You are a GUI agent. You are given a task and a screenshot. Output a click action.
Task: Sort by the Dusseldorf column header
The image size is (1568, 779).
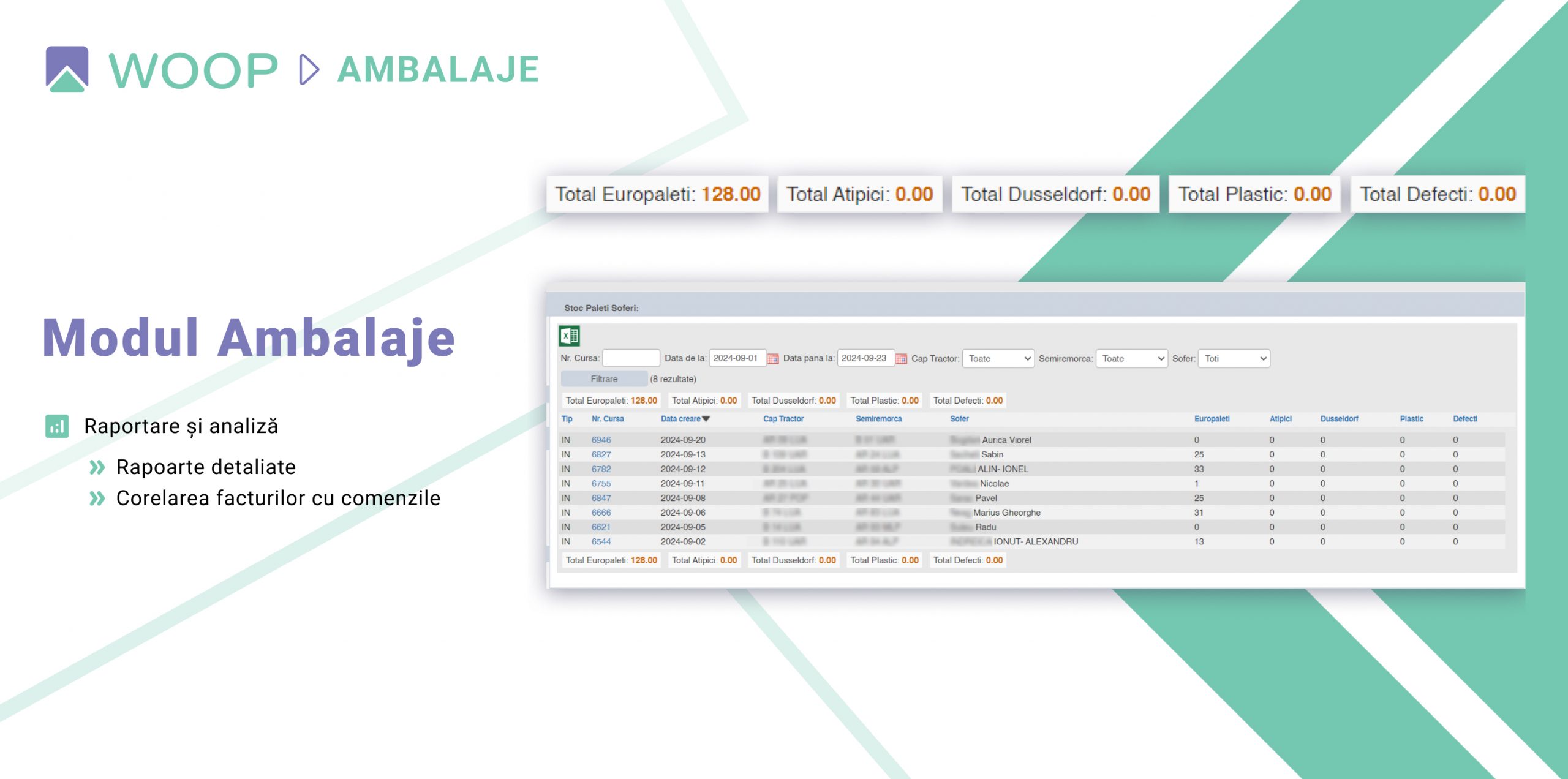(x=1339, y=419)
